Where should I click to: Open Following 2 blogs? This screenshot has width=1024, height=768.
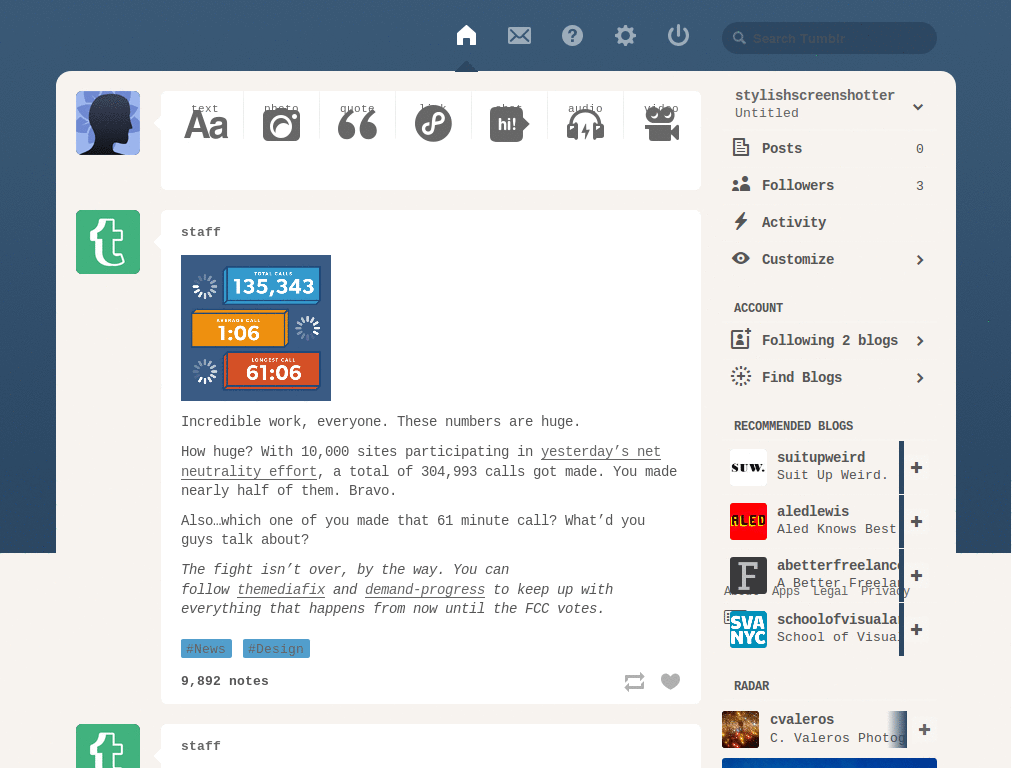tap(828, 340)
